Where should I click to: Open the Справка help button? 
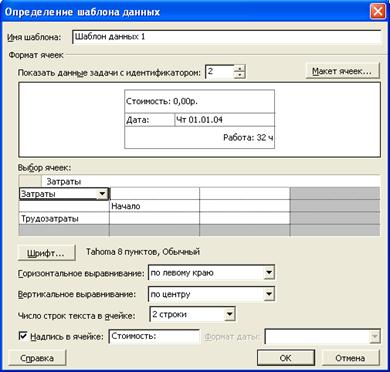(37, 358)
